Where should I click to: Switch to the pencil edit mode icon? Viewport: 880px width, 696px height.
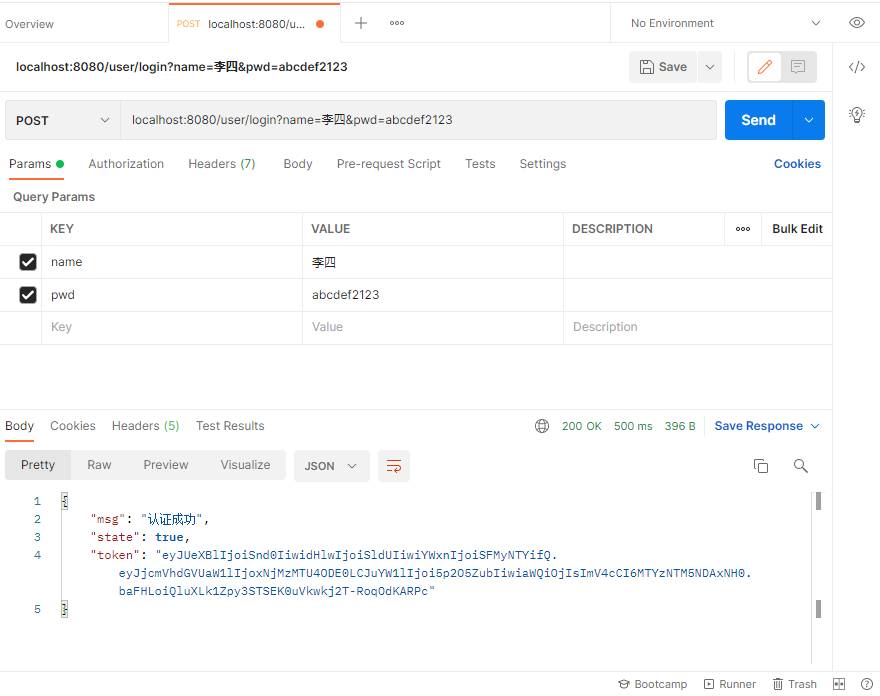(764, 67)
